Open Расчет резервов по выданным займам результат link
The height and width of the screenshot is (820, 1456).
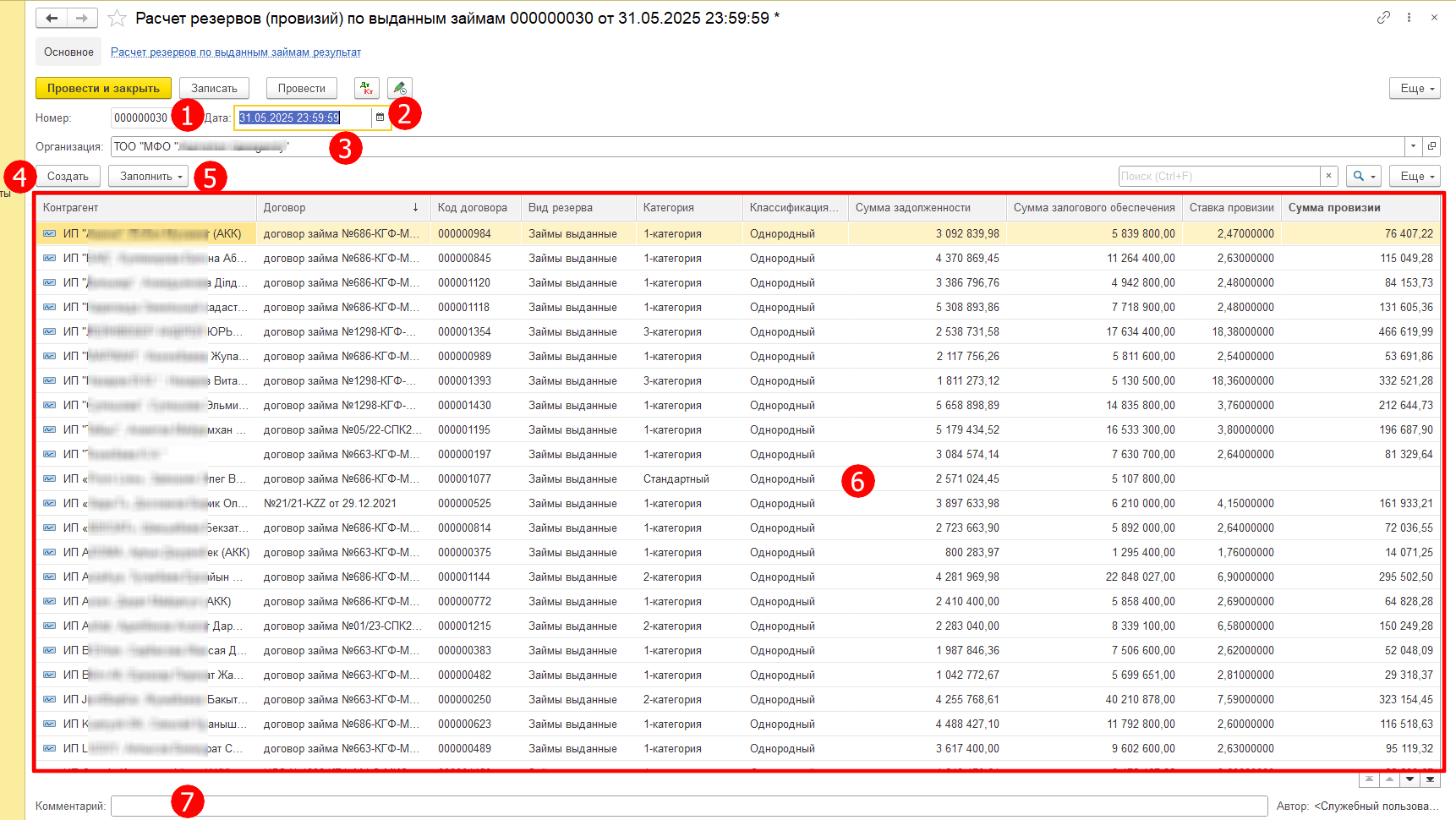click(x=236, y=52)
